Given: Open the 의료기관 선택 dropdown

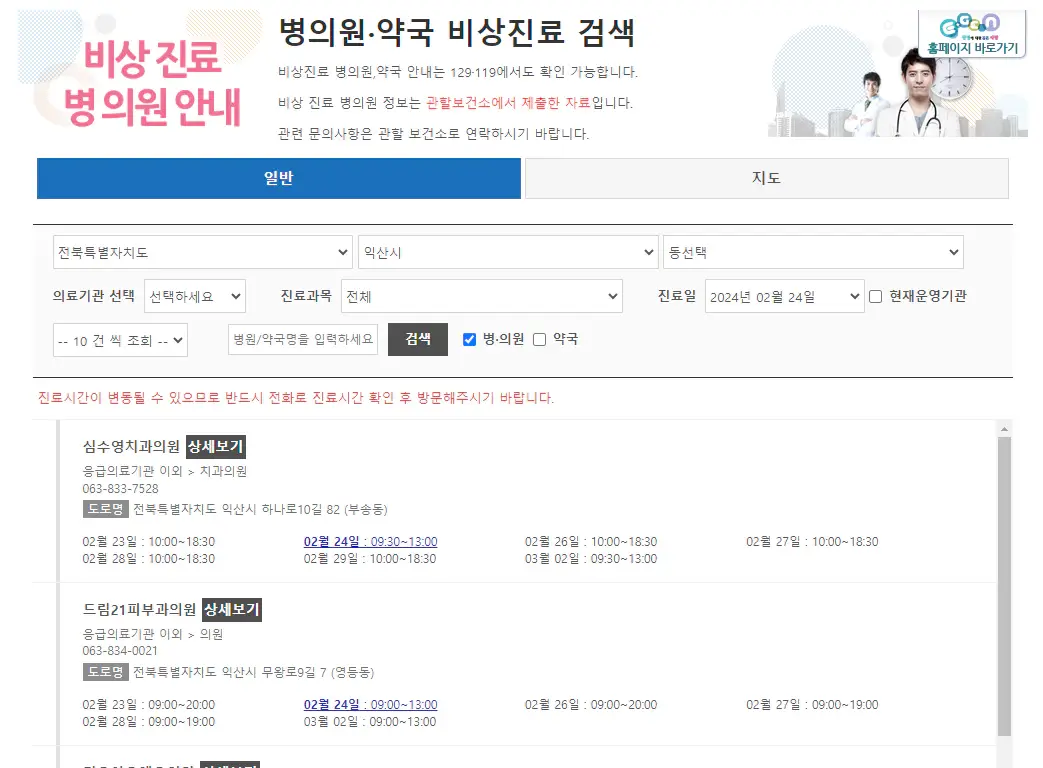Looking at the screenshot, I should [x=195, y=296].
